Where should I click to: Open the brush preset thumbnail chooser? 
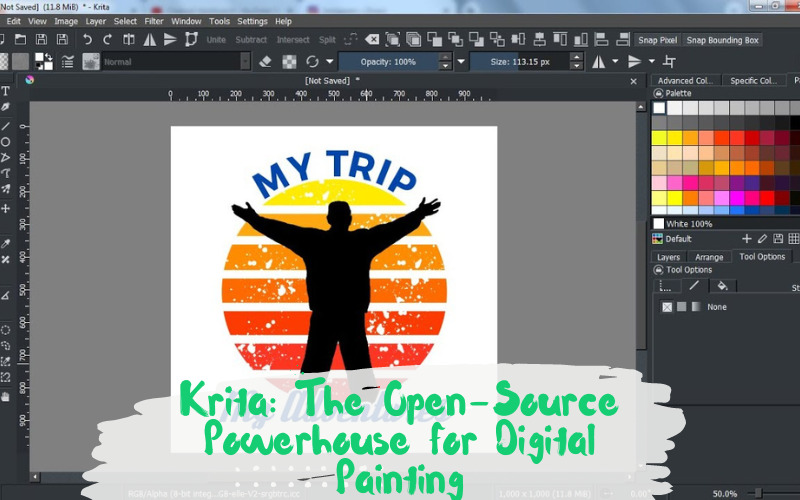(91, 62)
